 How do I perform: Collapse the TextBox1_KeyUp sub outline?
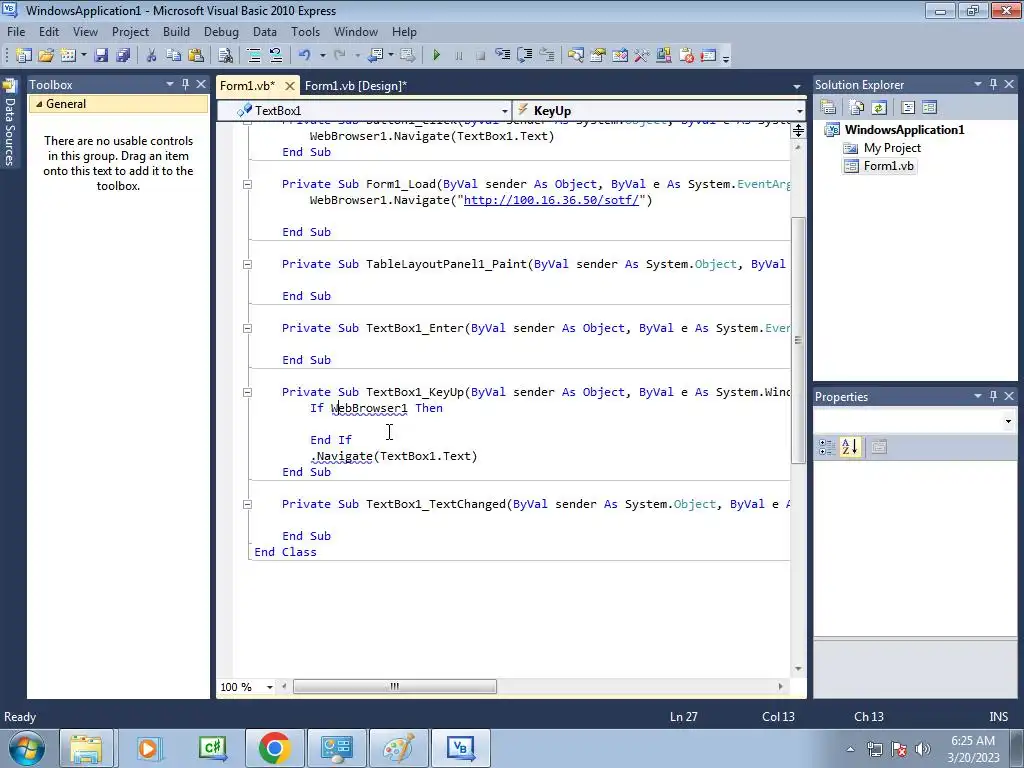tap(248, 392)
